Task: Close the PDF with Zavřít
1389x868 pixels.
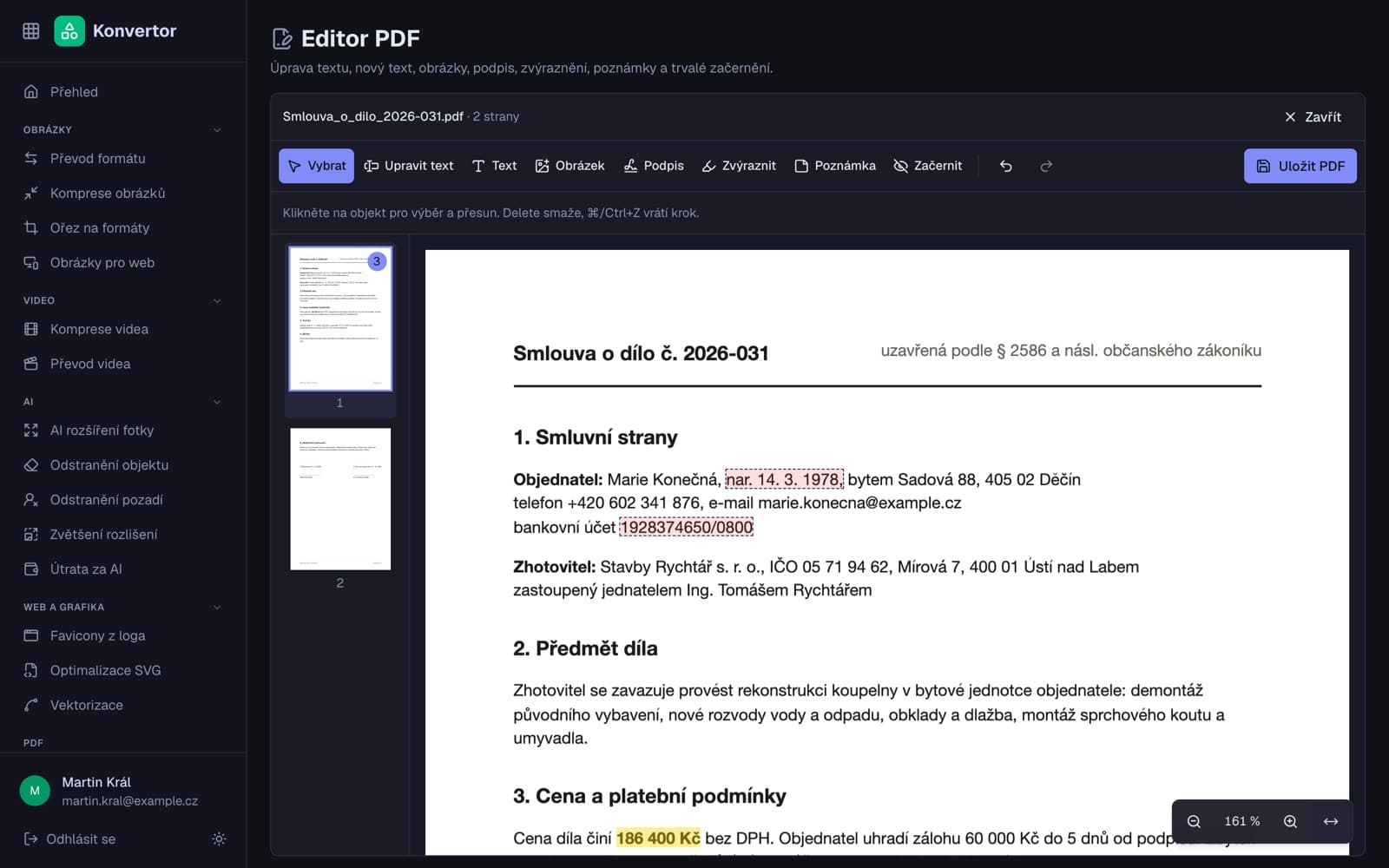Action: (1313, 117)
